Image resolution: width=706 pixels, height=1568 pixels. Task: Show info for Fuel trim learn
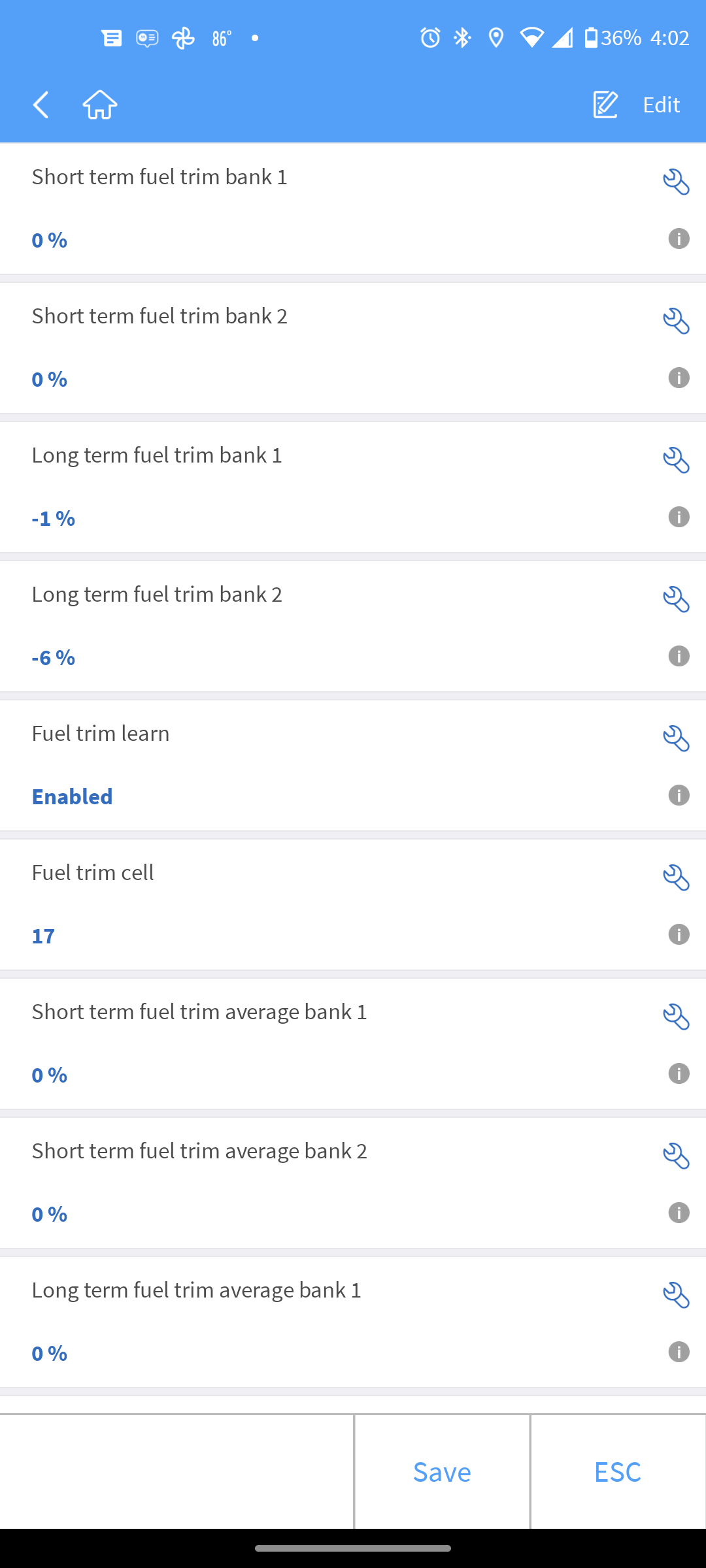[x=679, y=795]
